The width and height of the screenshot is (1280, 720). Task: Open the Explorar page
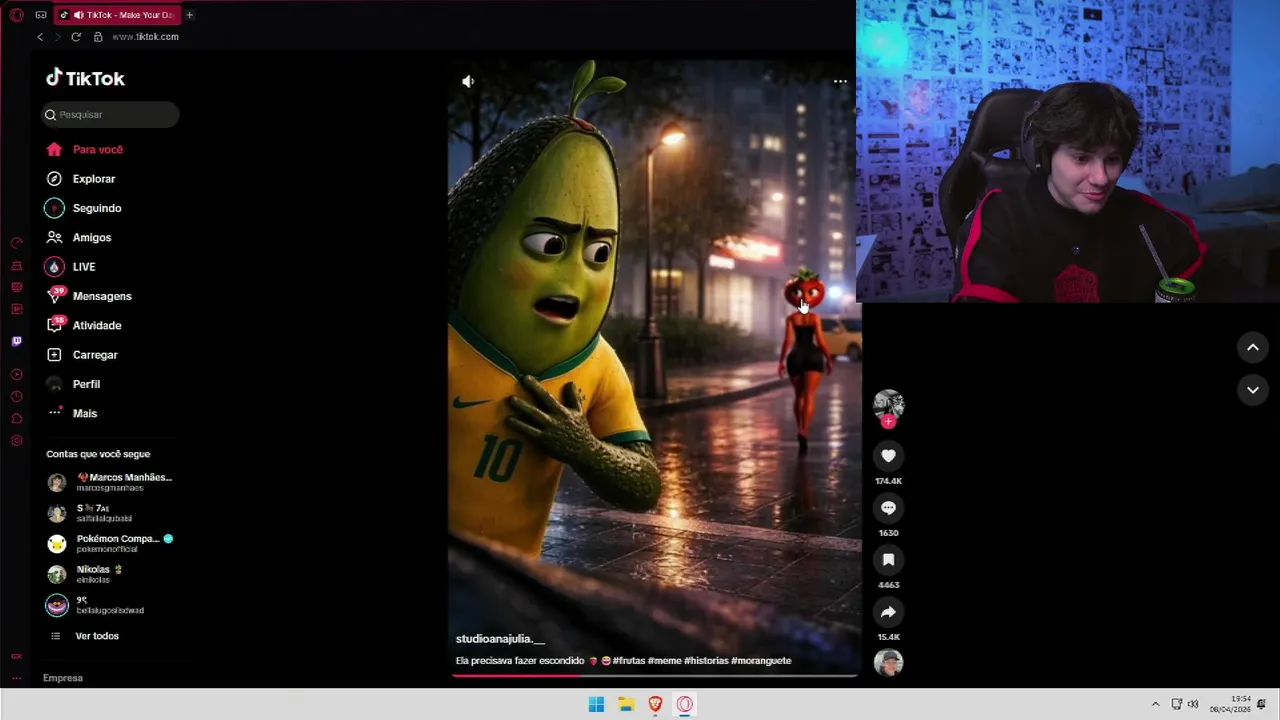click(81, 179)
